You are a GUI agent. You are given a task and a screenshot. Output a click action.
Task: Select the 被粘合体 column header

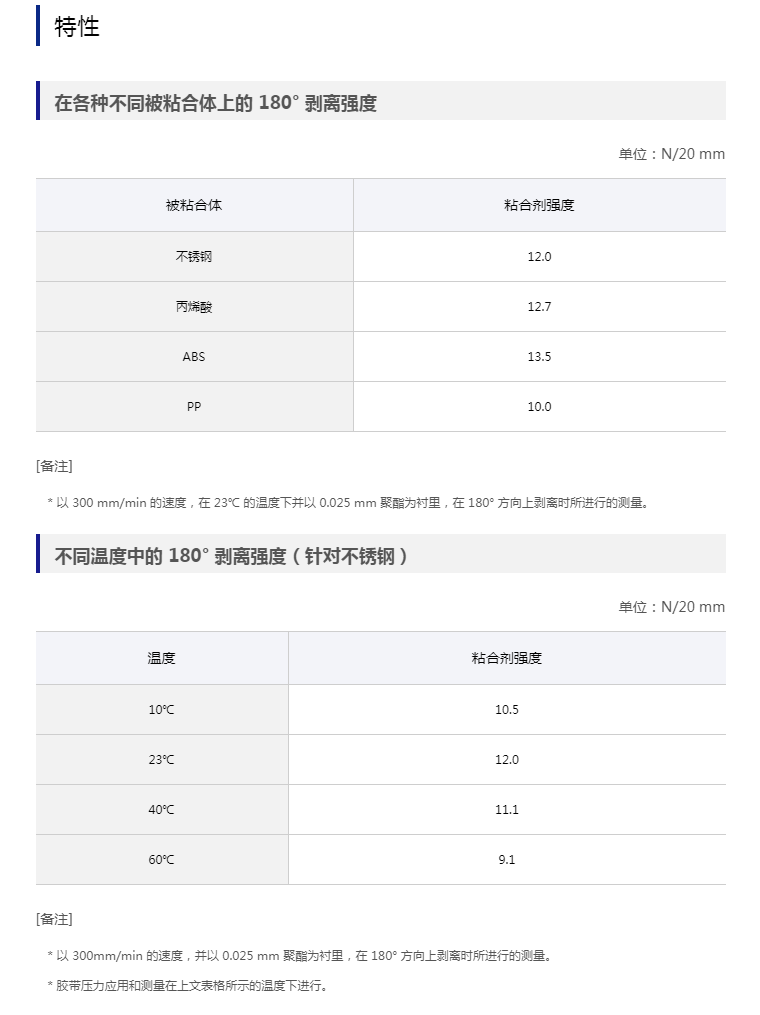[194, 205]
